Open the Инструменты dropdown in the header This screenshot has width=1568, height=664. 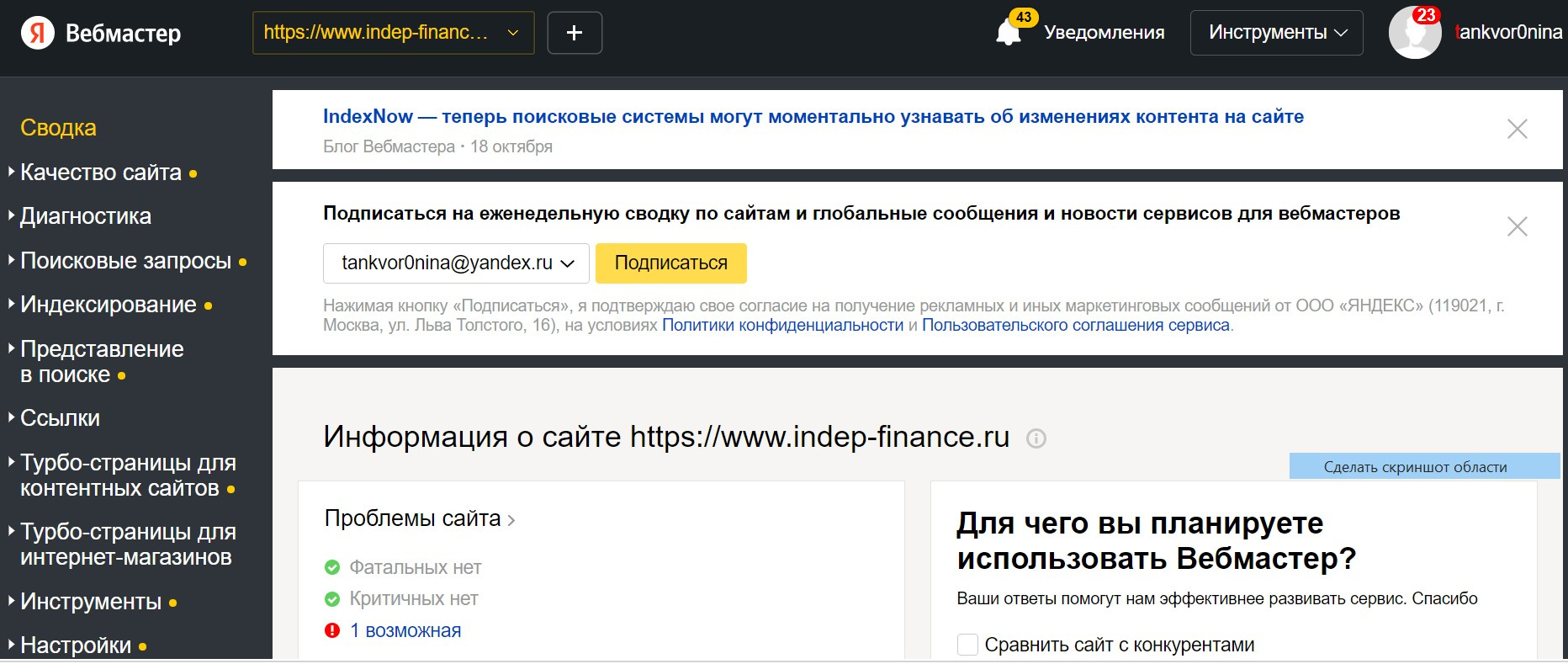click(x=1276, y=33)
